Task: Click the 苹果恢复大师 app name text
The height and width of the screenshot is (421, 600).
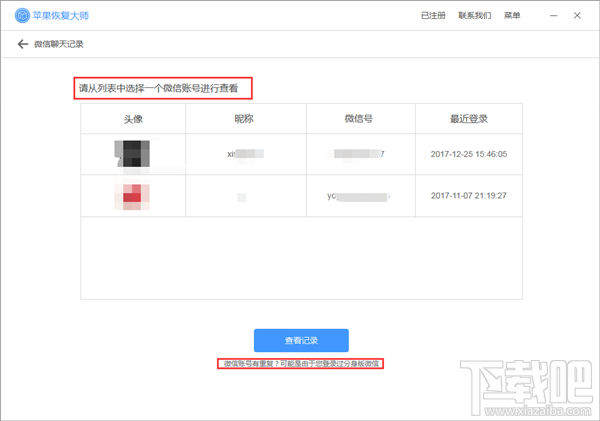Action: [60, 15]
